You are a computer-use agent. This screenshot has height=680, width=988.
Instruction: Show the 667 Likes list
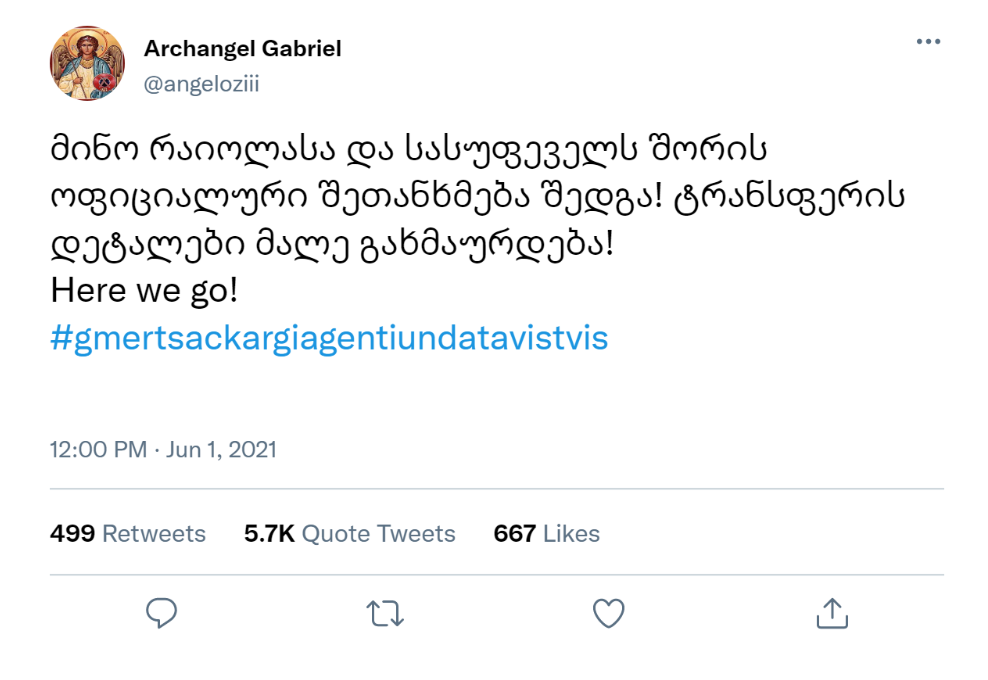point(546,534)
